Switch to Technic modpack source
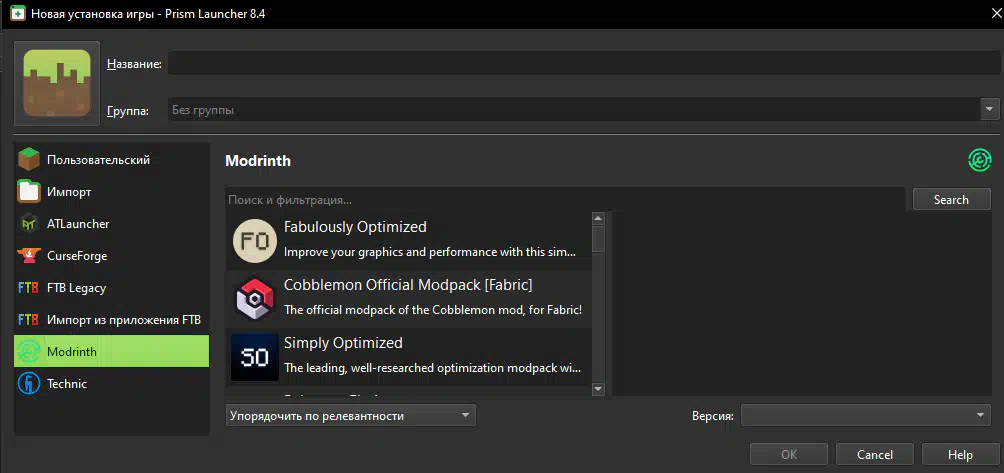Screen dimensions: 1004x473 [111, 383]
